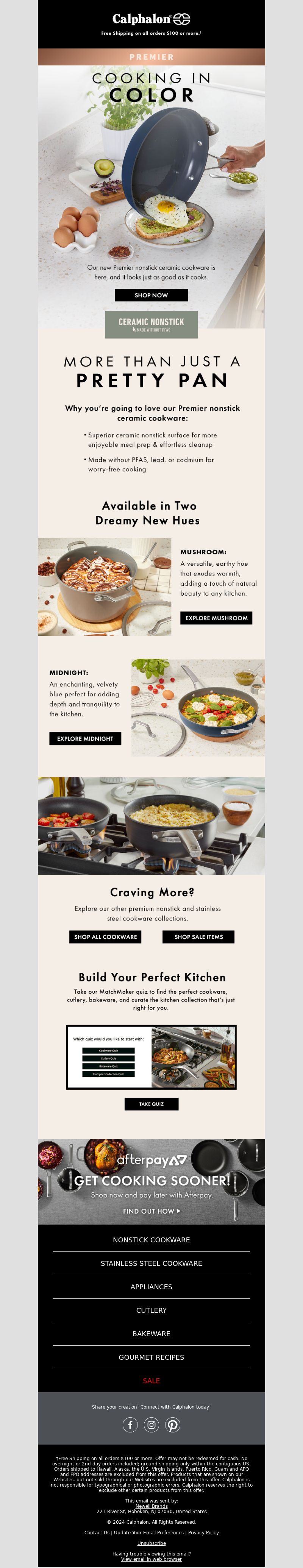Screen dimensions: 303x1568
Task: Open the Instagram social icon
Action: coord(151,1425)
